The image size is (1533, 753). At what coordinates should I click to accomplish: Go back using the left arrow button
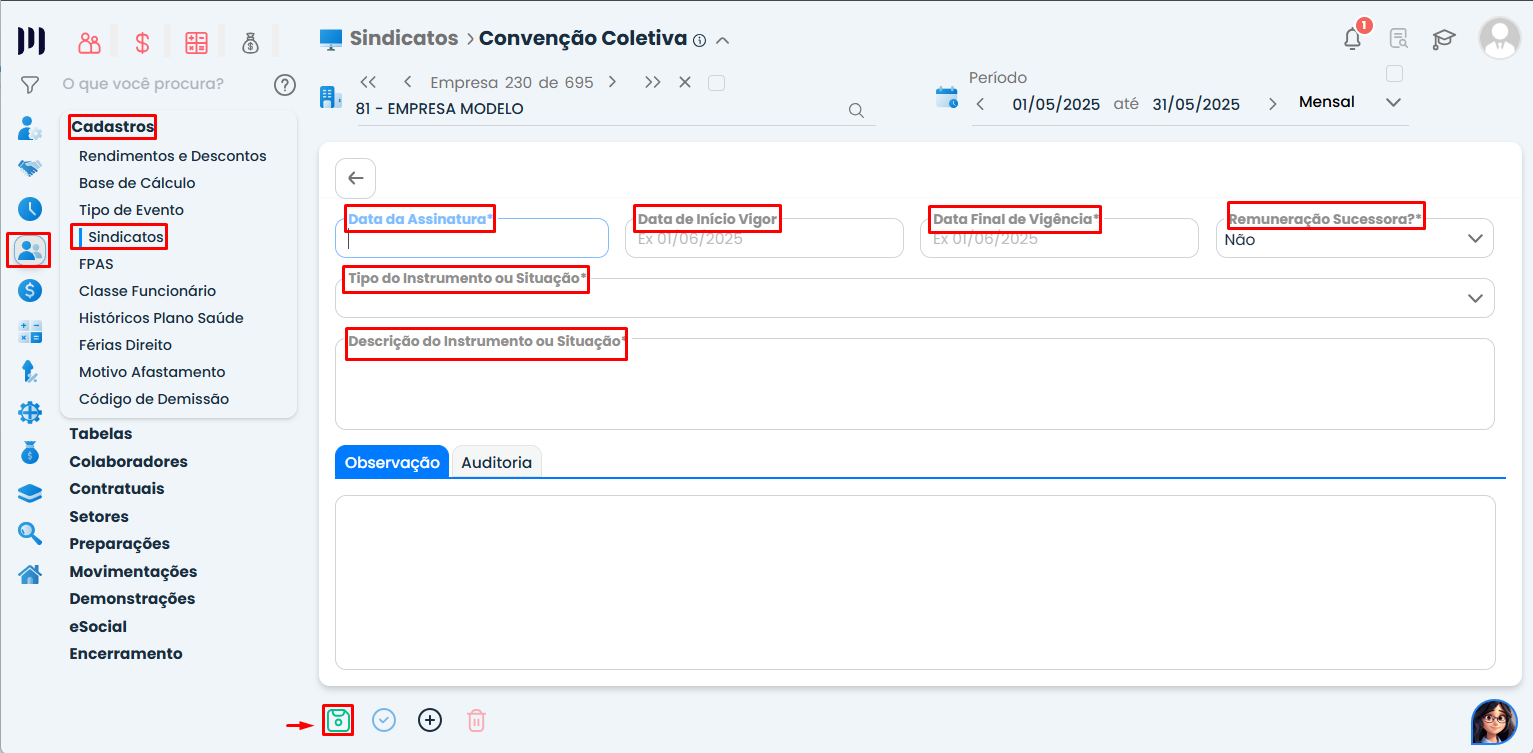(355, 178)
